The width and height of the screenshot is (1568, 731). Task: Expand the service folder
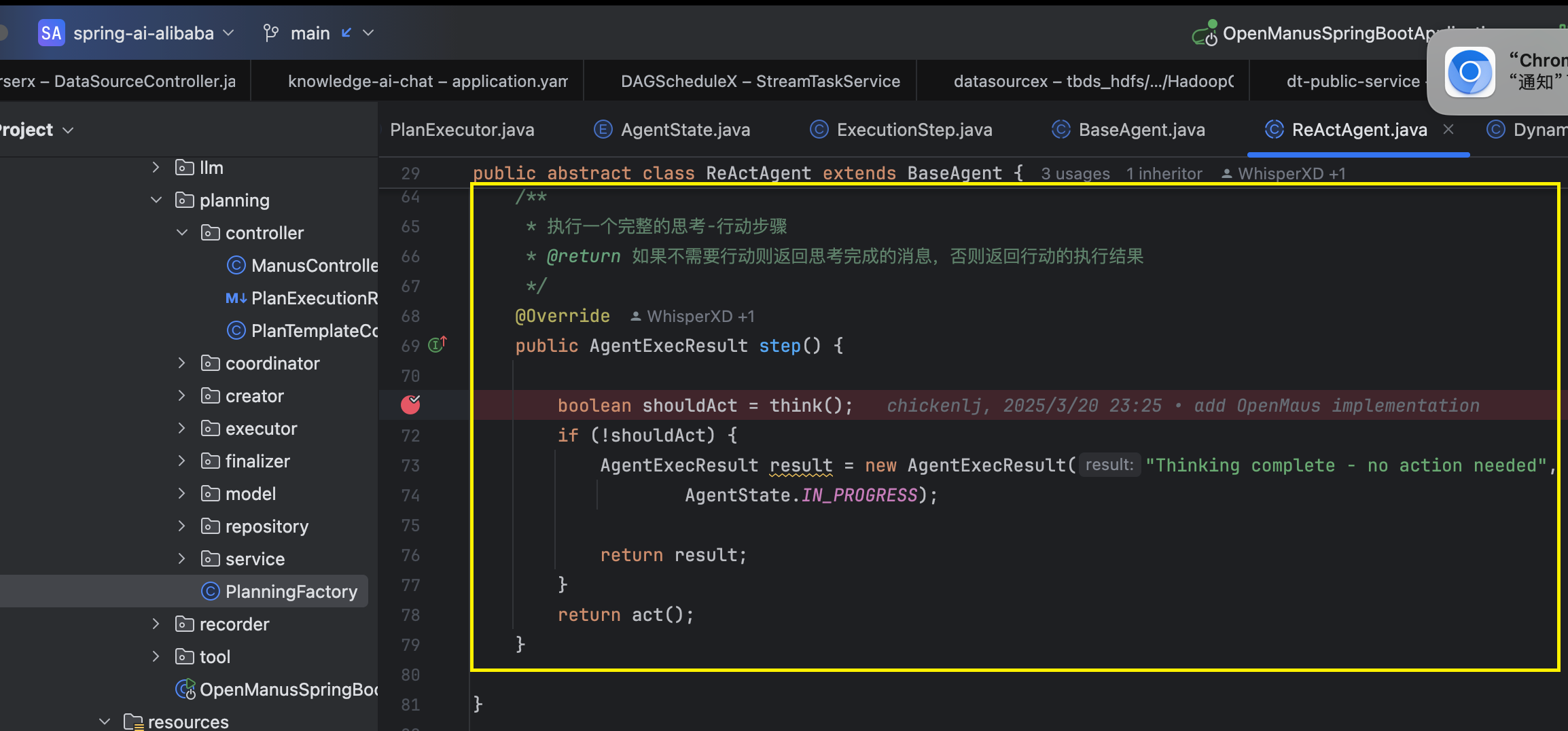pyautogui.click(x=181, y=558)
